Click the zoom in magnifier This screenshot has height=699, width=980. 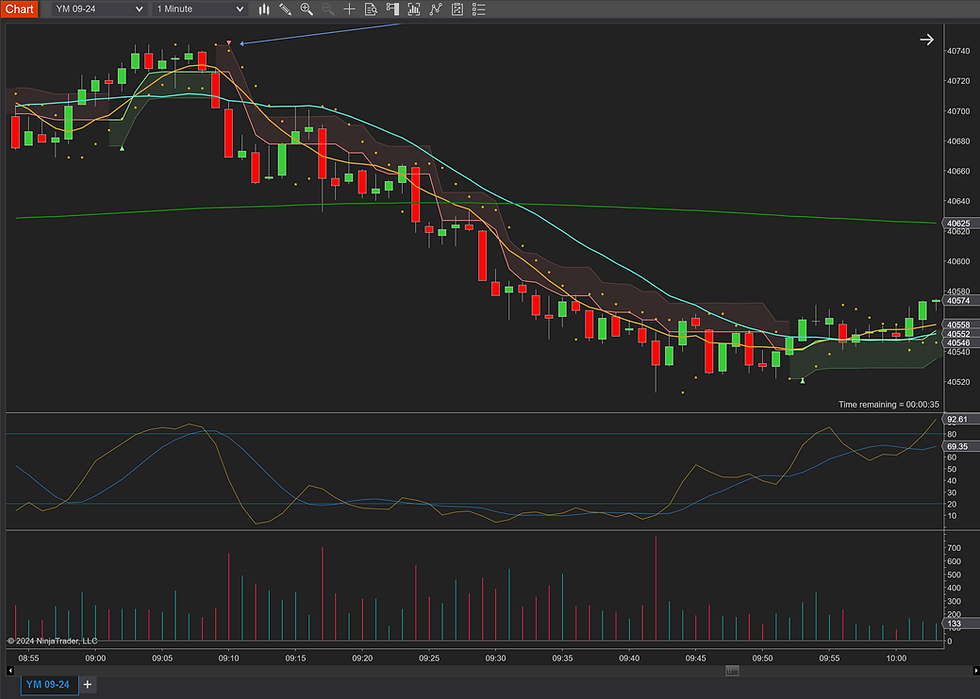coord(306,9)
